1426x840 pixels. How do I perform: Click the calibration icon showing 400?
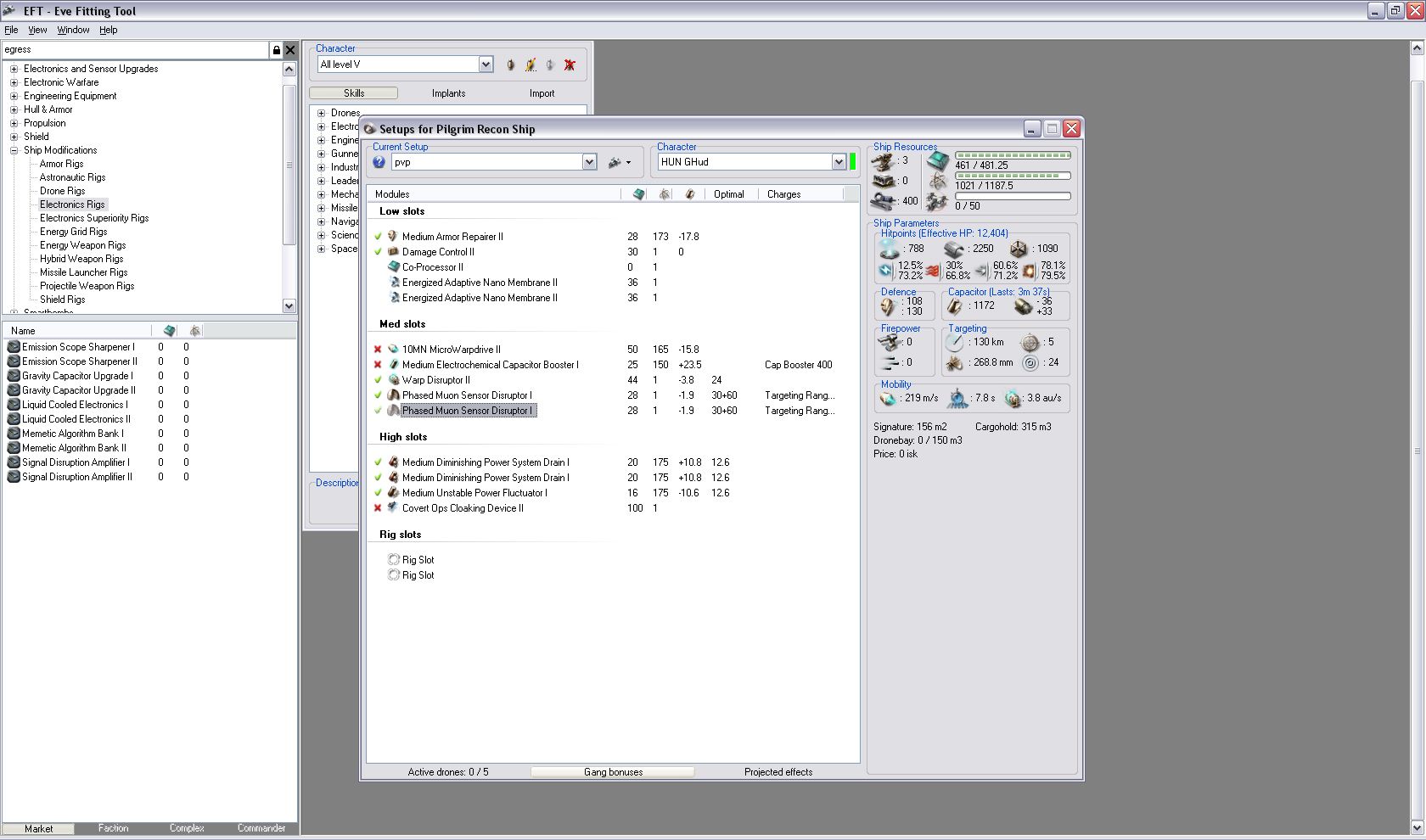pos(884,202)
